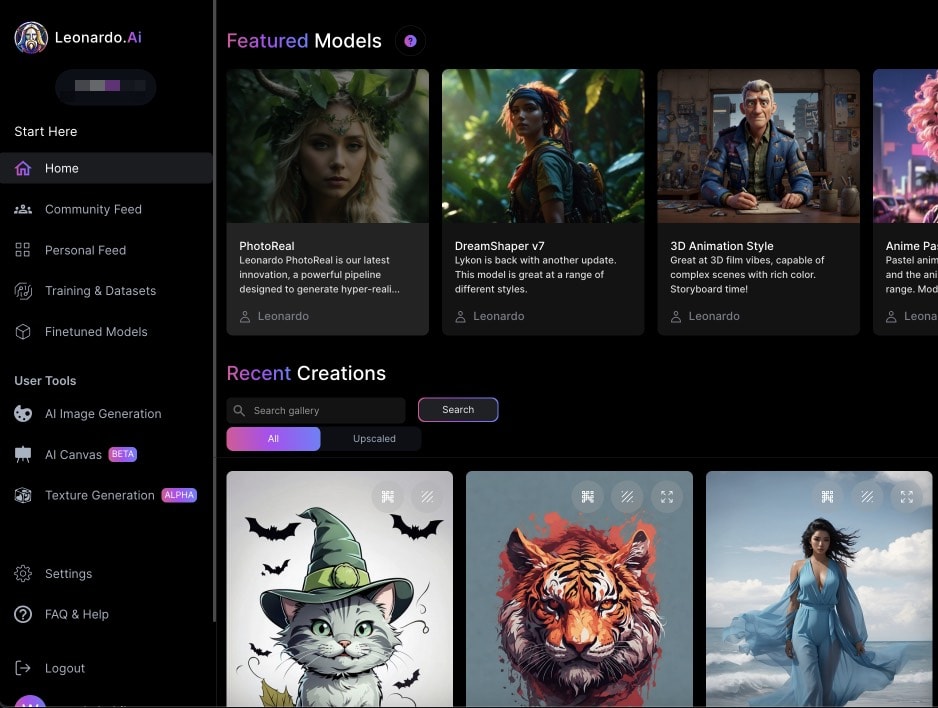Open Training & Datasets
Viewport: 938px width, 708px height.
[x=100, y=290]
